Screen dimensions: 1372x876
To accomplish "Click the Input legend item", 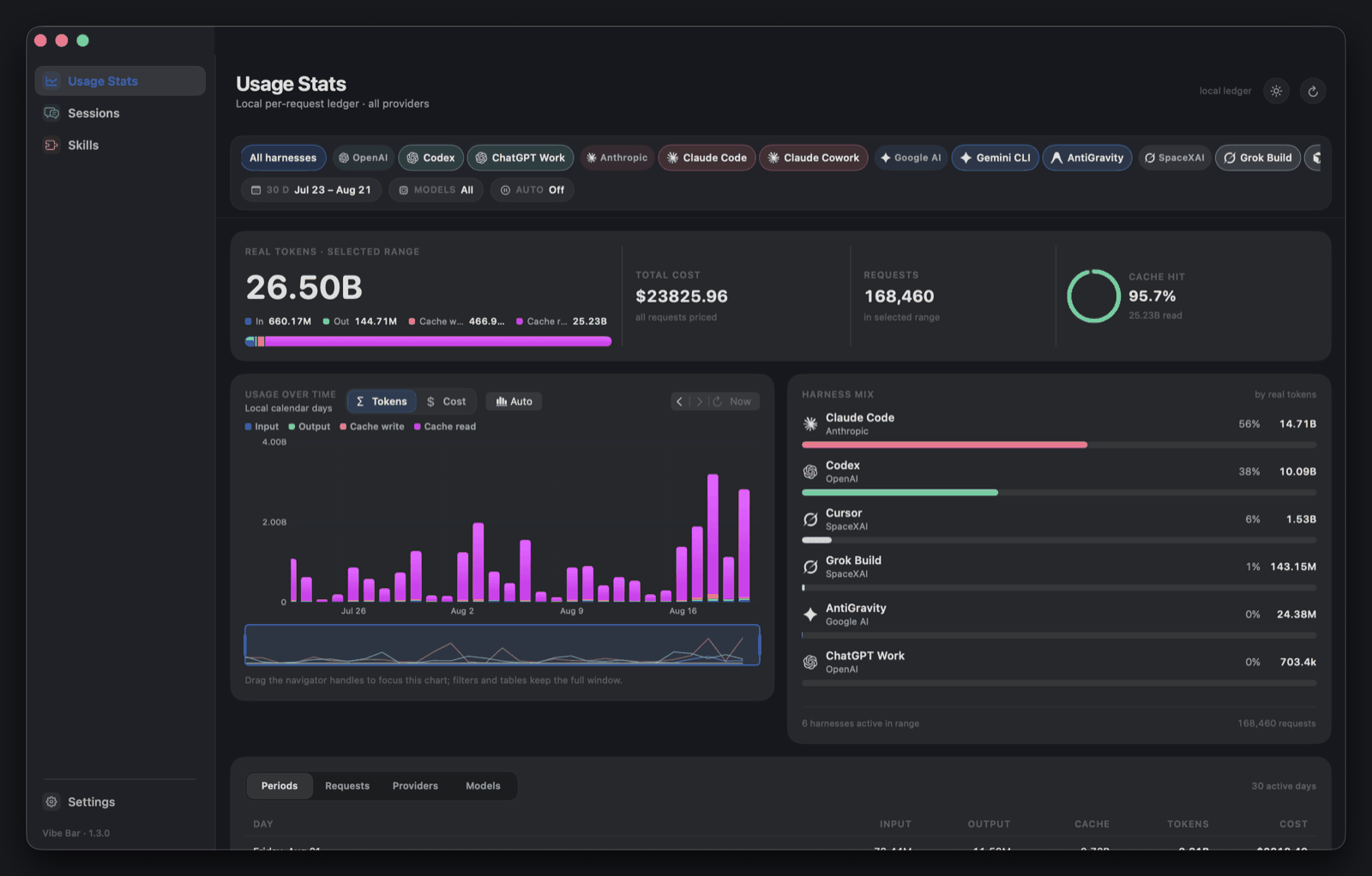I will 262,427.
